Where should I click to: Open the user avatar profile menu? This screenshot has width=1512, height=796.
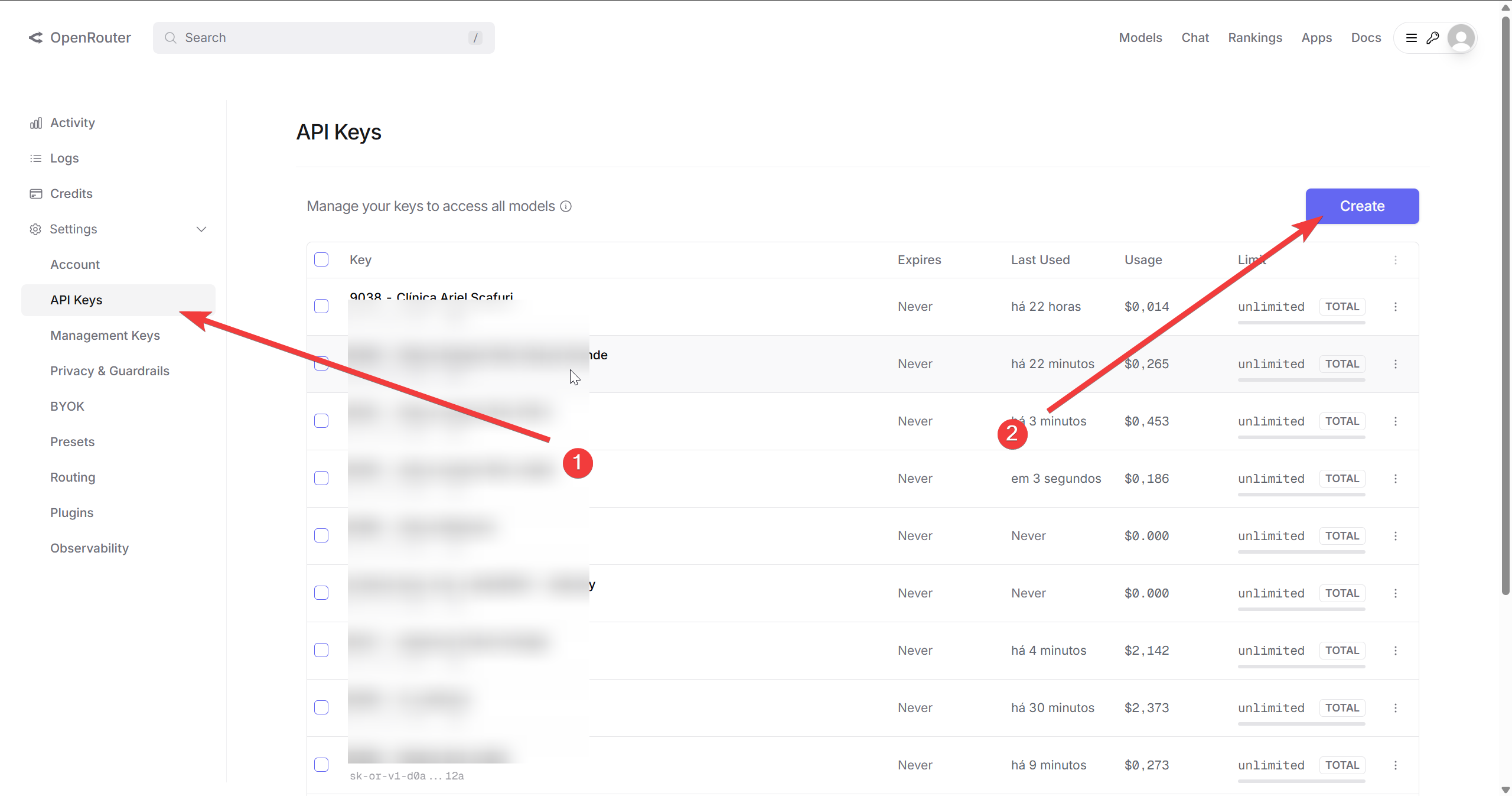pyautogui.click(x=1461, y=38)
